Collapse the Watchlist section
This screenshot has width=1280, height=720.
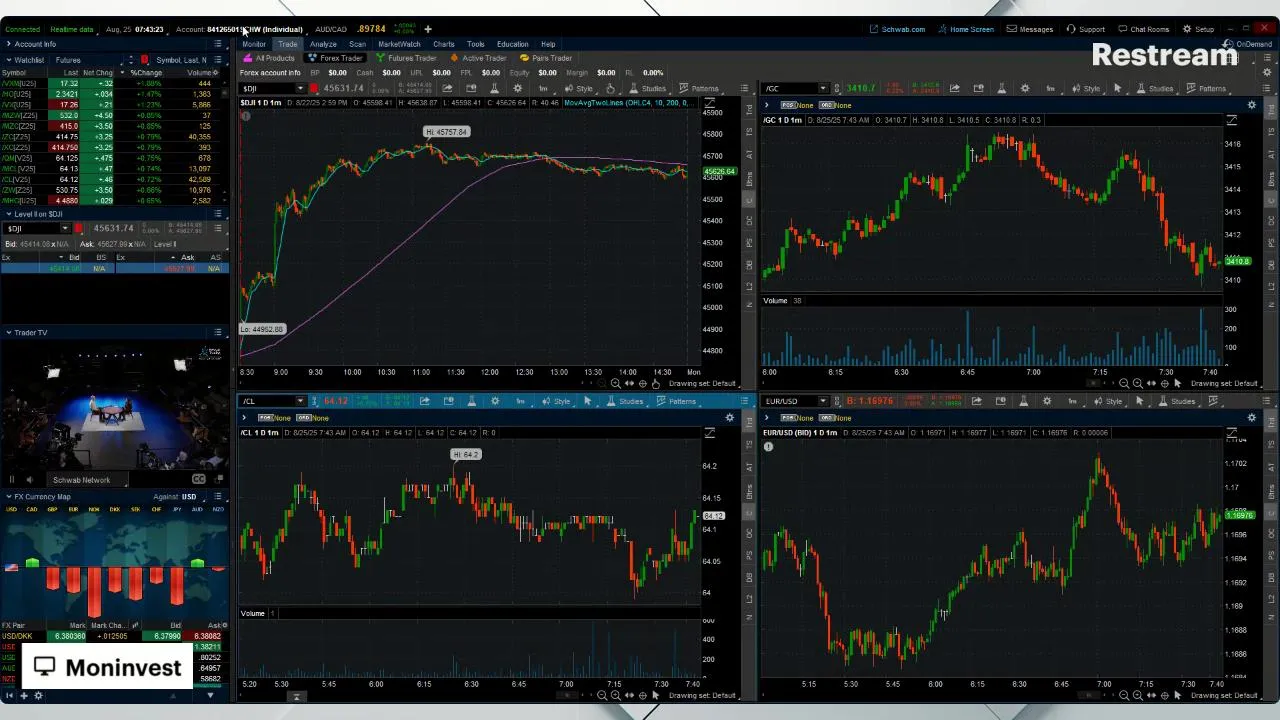point(8,60)
